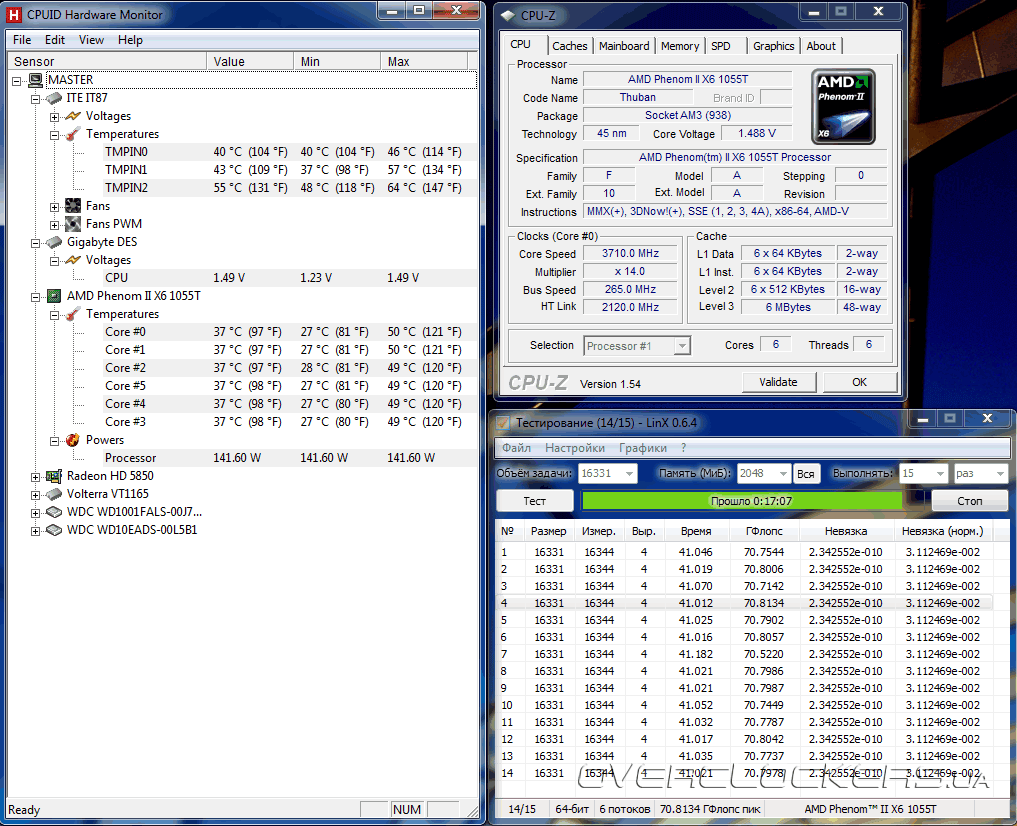The image size is (1017, 826).
Task: Click the Тест button in LinX
Action: tap(535, 501)
